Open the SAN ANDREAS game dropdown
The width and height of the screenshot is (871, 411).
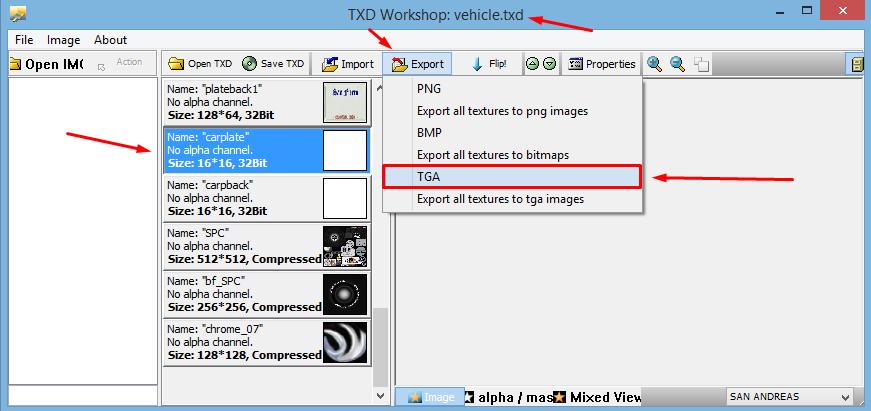point(789,397)
